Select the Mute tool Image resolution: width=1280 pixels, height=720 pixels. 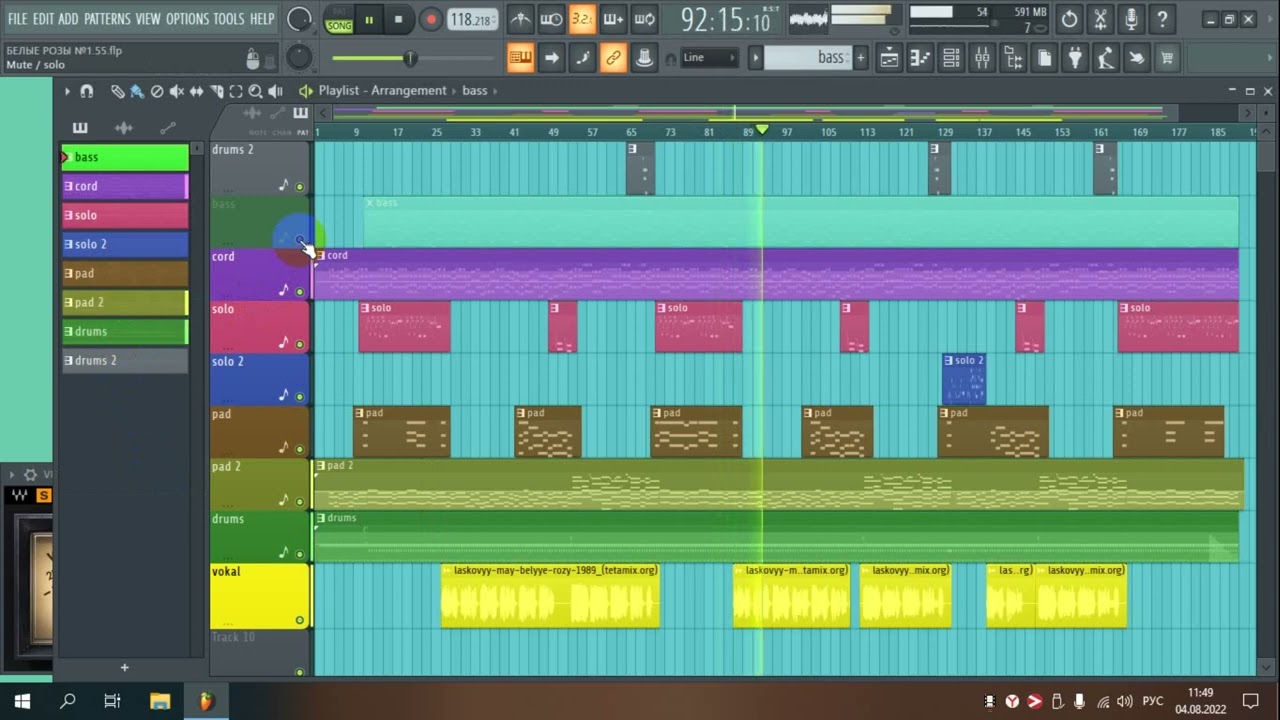click(x=177, y=91)
